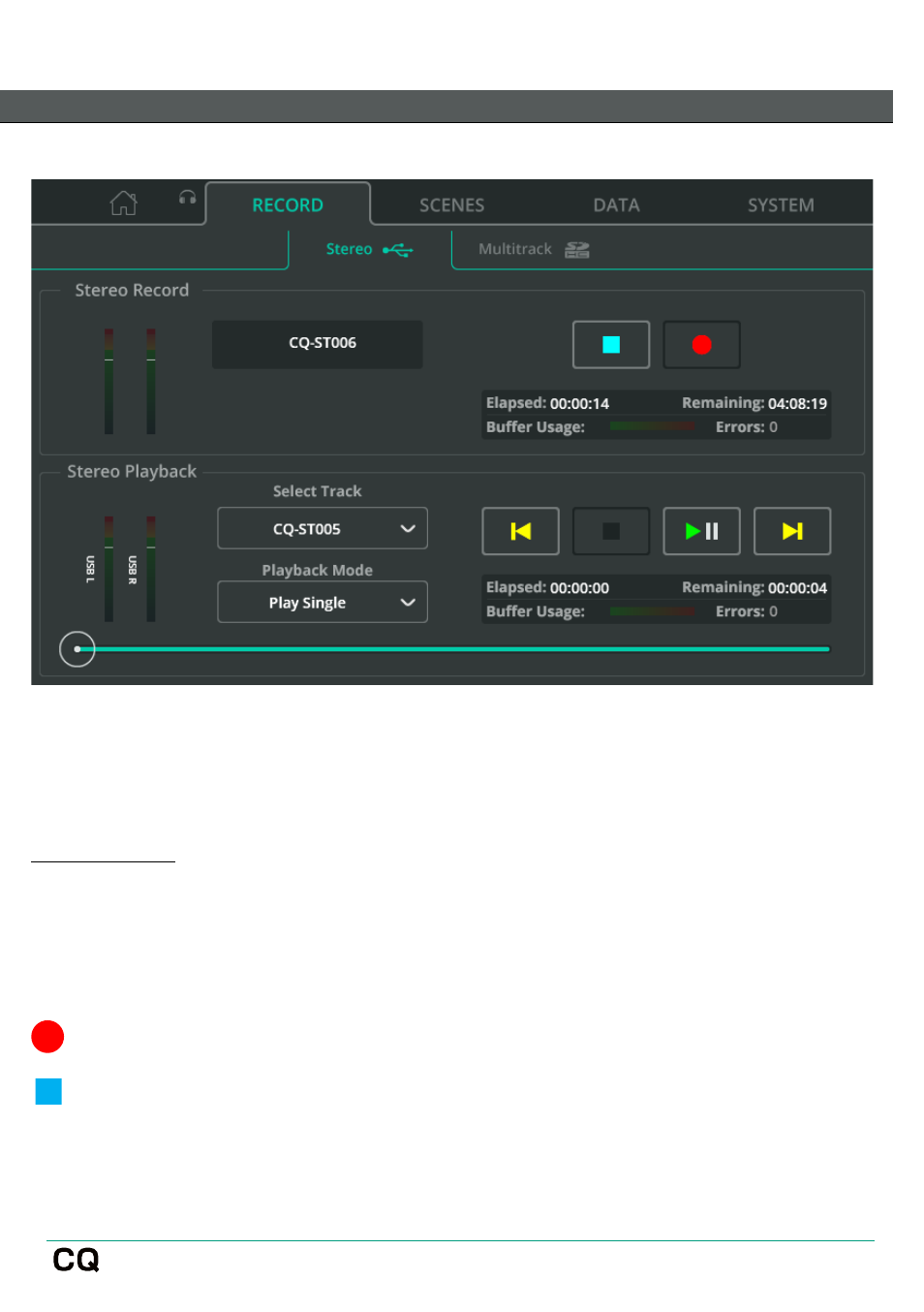The width and height of the screenshot is (924, 1312).
Task: Switch to the Multitrack SD sub-tab
Action: pyautogui.click(x=534, y=250)
